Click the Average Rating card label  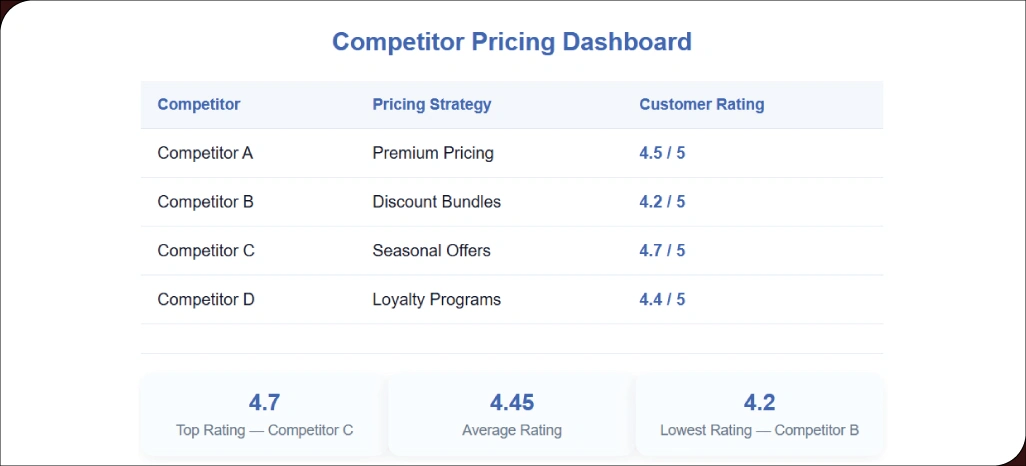512,431
